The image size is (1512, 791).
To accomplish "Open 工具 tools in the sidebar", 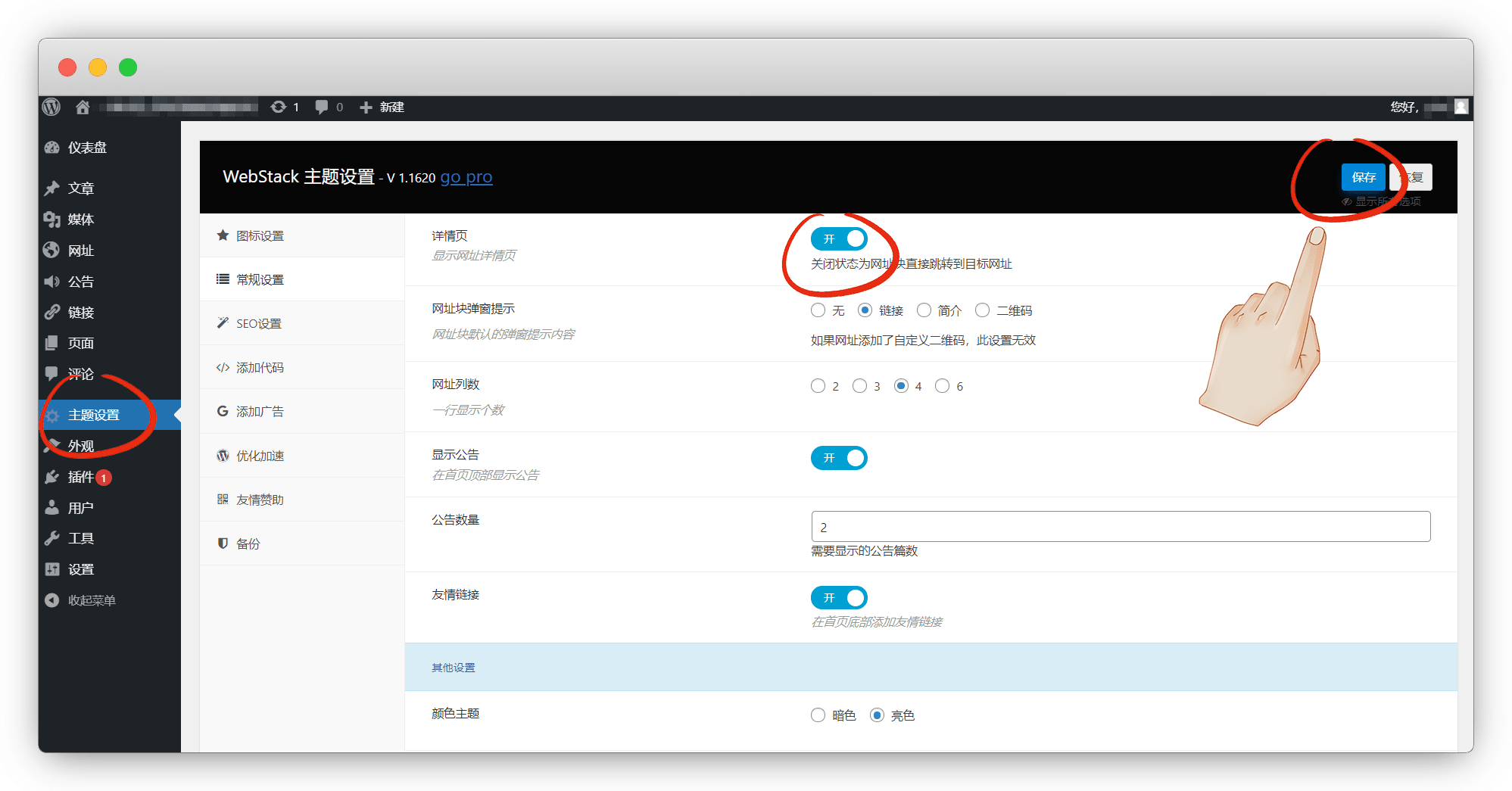I will pyautogui.click(x=80, y=538).
